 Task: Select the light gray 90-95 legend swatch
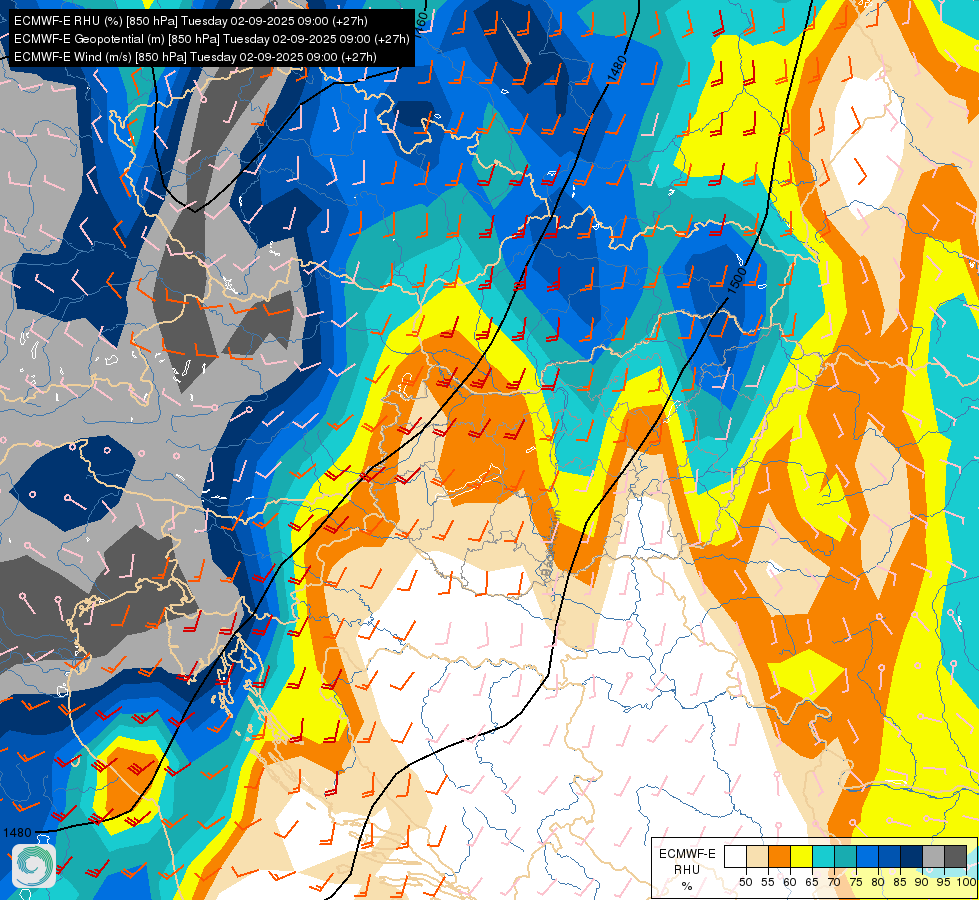(x=933, y=856)
